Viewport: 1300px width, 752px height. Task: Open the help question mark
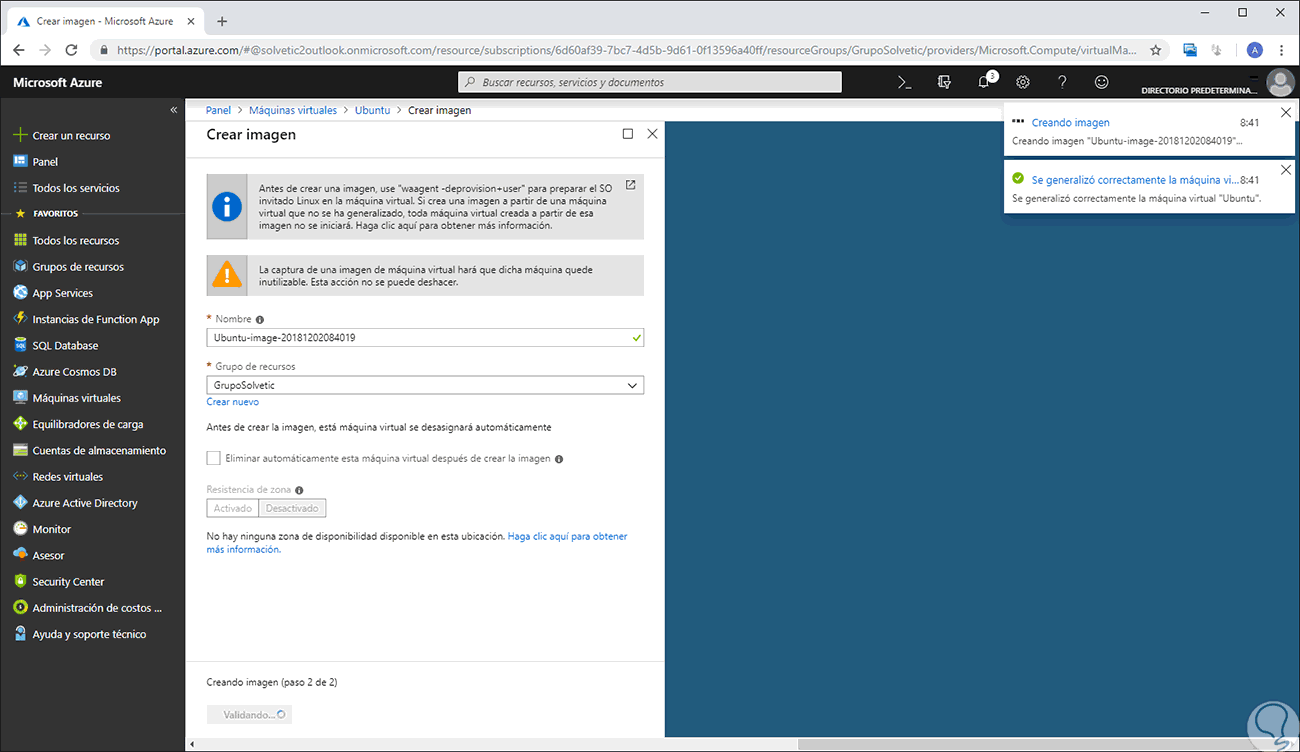point(1062,82)
